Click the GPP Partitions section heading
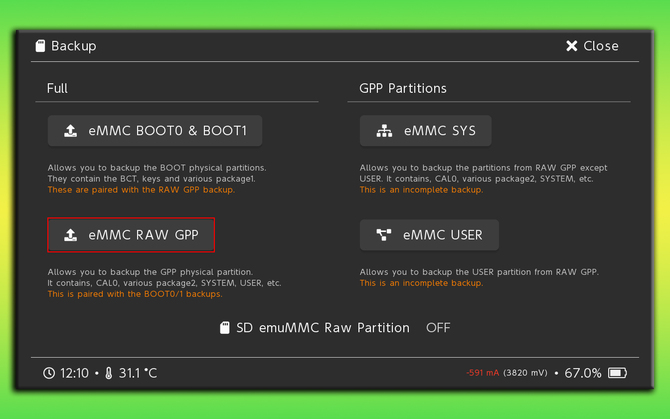 pos(403,88)
